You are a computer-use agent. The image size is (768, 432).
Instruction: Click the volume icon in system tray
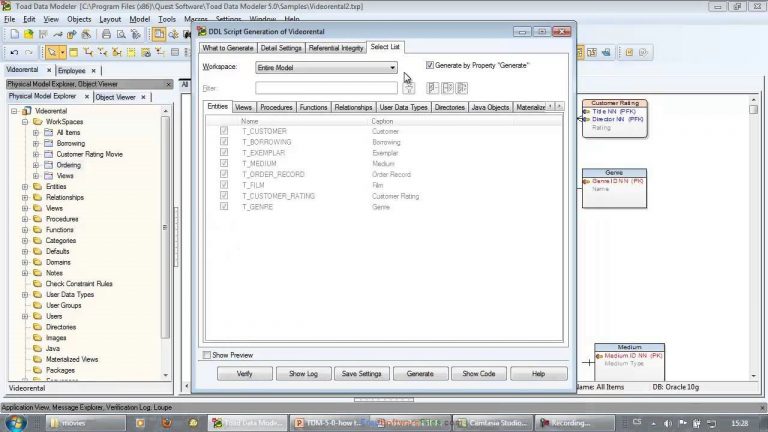point(668,423)
